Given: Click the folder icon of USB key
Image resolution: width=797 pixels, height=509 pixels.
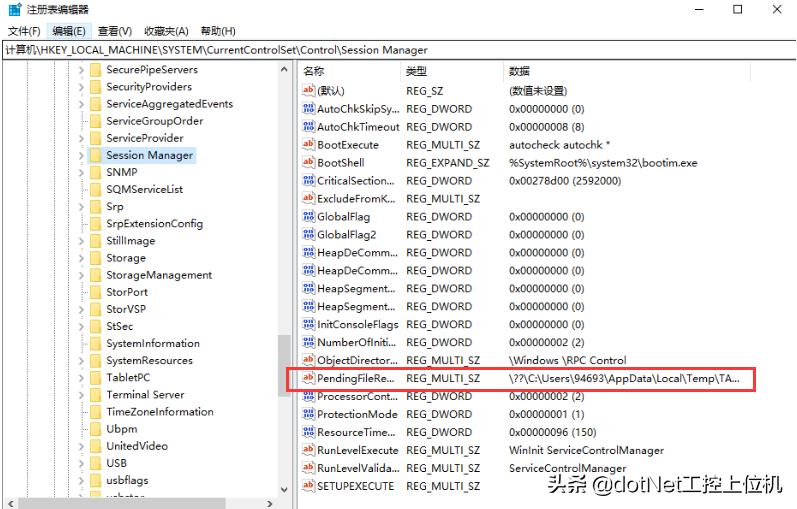Looking at the screenshot, I should click(x=95, y=463).
